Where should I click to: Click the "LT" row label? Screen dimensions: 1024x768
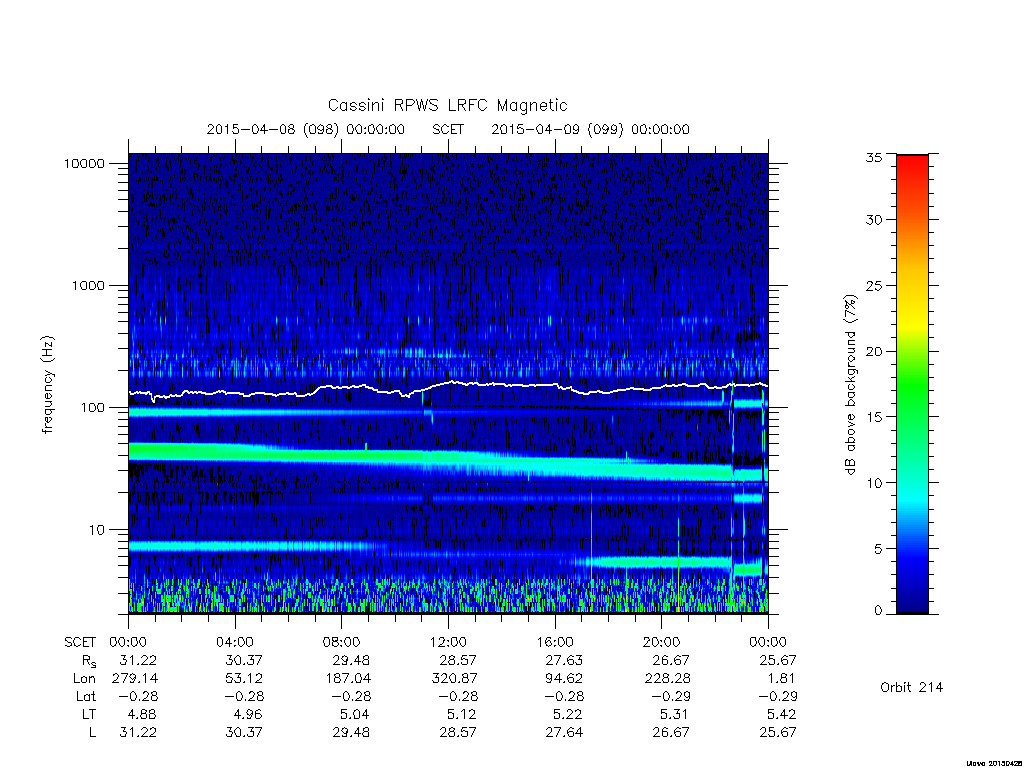(89, 714)
